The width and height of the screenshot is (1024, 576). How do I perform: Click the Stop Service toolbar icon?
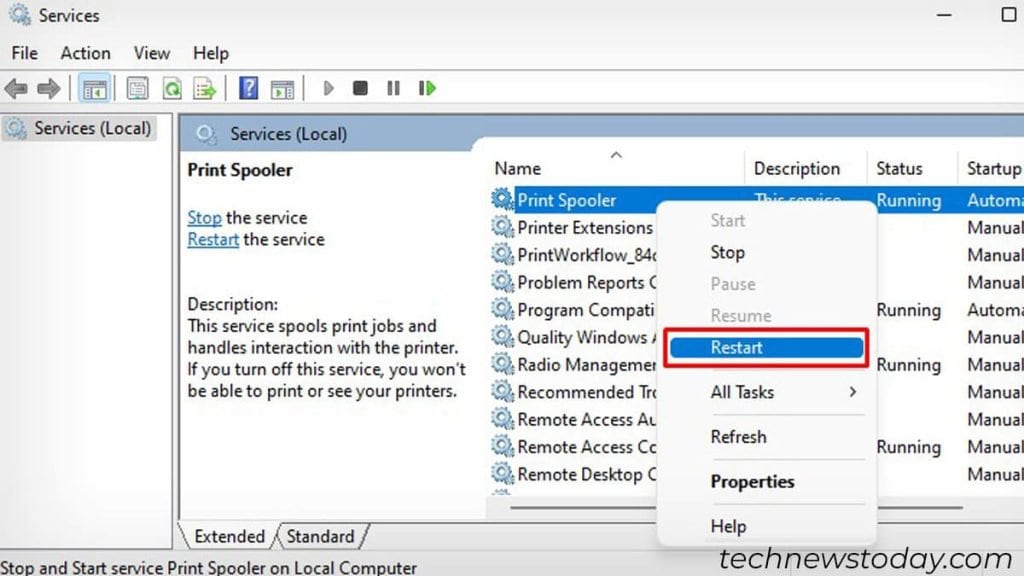(x=360, y=88)
